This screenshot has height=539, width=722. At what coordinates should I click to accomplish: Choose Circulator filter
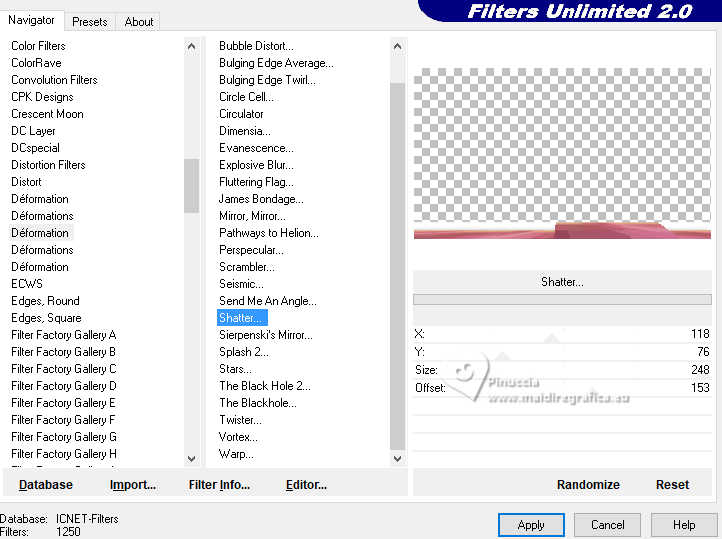coord(241,114)
